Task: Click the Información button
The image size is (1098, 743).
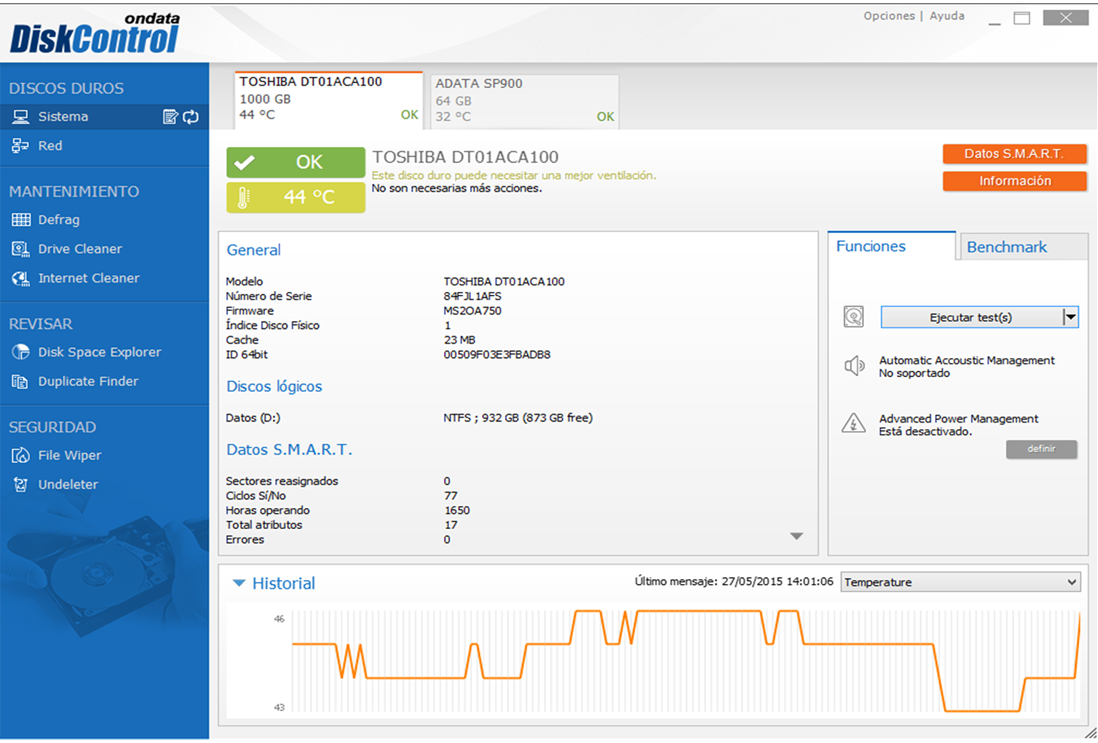Action: [x=1015, y=181]
